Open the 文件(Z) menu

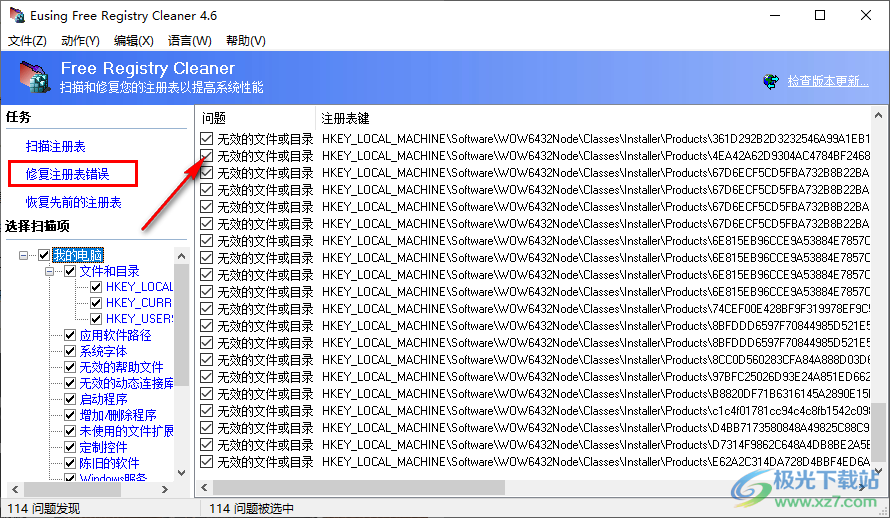27,41
